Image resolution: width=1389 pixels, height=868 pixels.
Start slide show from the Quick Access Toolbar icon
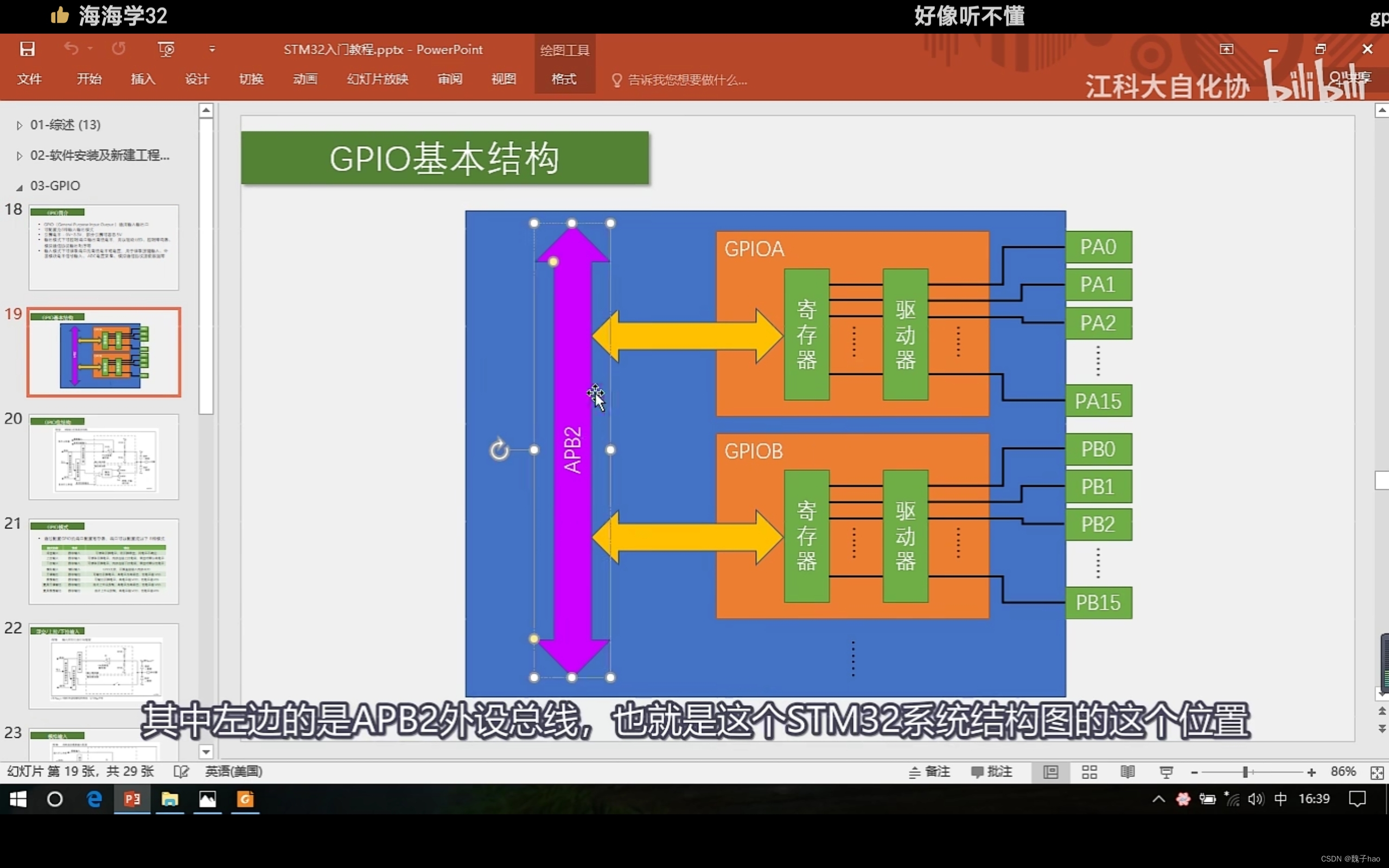pos(166,49)
